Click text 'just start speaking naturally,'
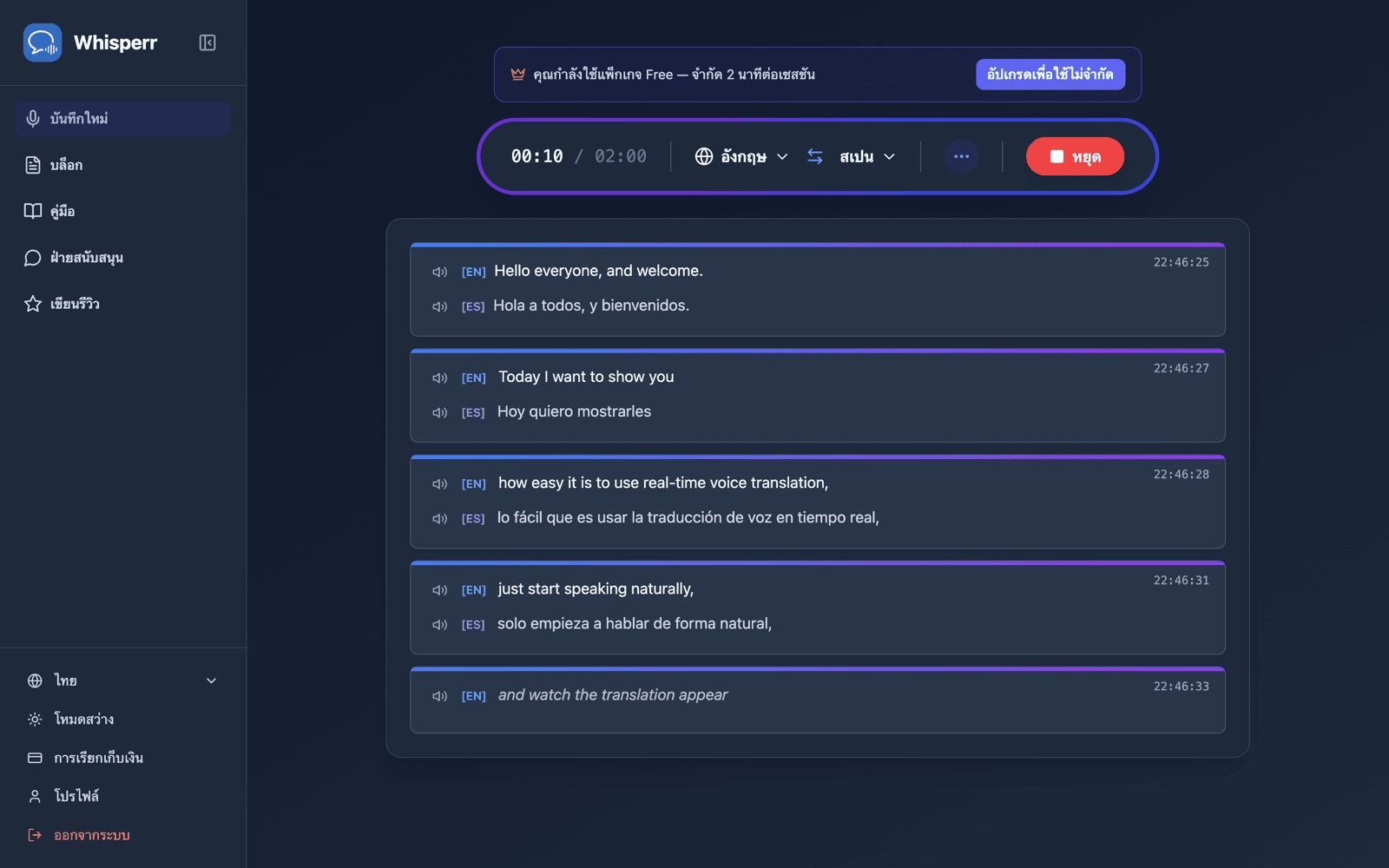This screenshot has height=868, width=1389. coord(596,589)
